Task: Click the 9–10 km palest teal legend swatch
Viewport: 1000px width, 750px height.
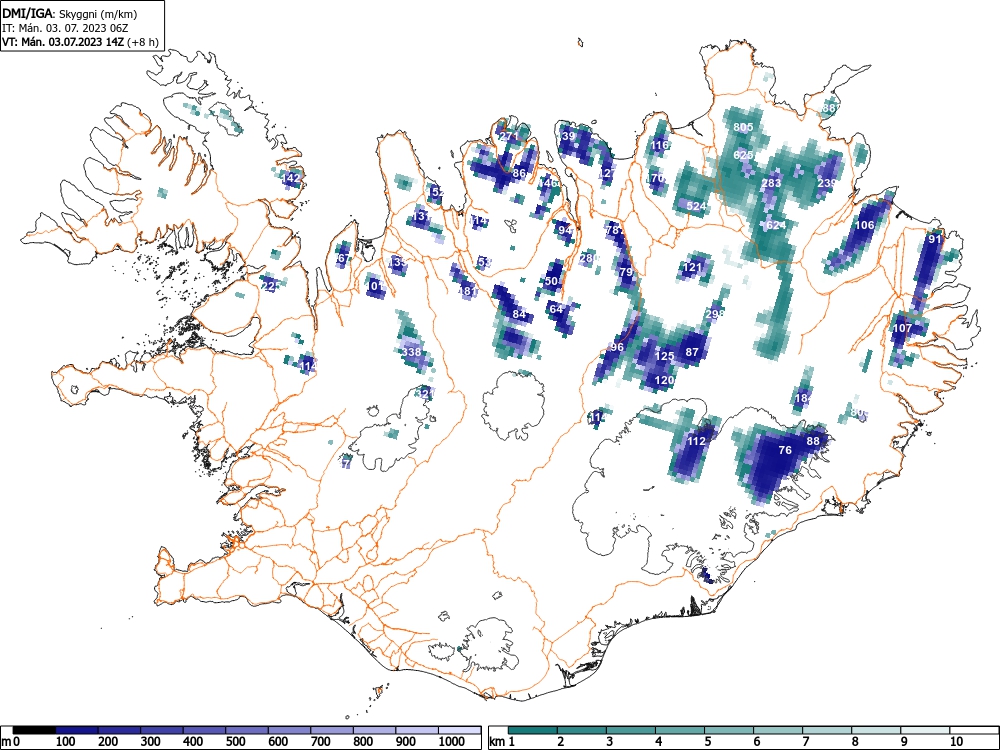Action: tap(925, 729)
